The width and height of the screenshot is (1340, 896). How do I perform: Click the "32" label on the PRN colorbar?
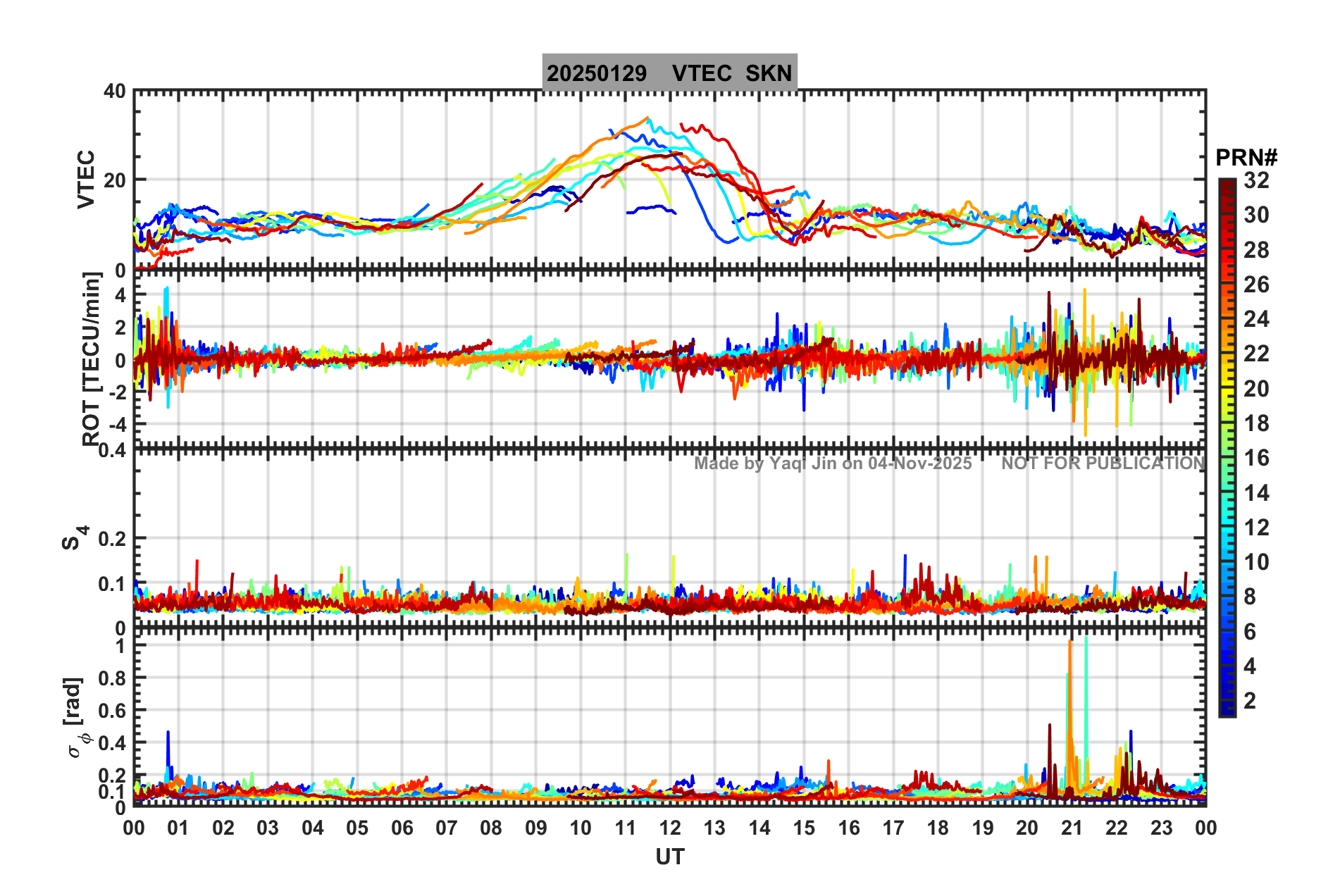click(1256, 180)
